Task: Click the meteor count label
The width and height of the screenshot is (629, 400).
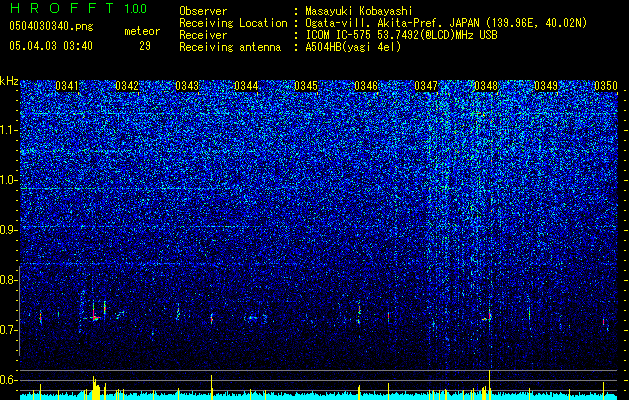Action: tap(142, 31)
